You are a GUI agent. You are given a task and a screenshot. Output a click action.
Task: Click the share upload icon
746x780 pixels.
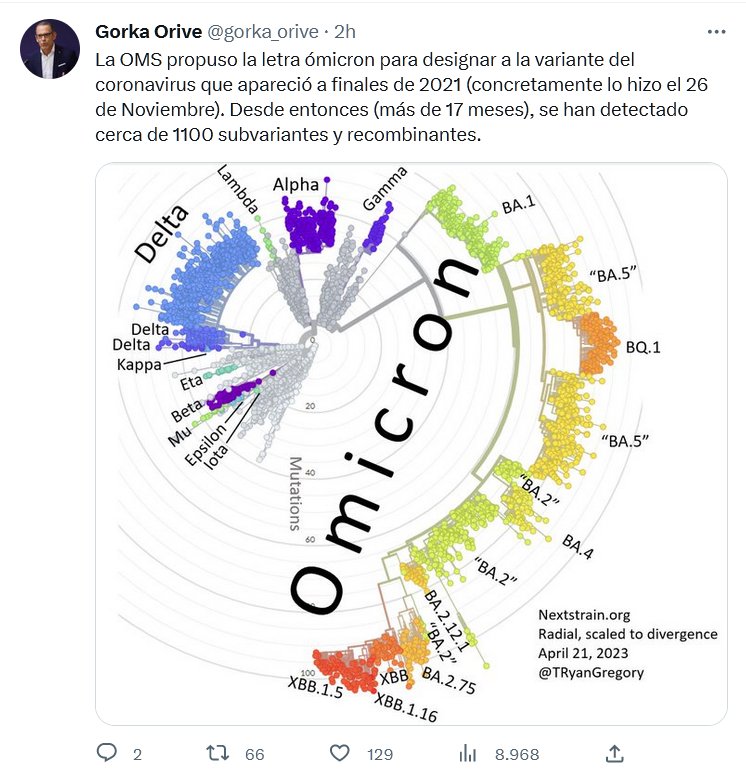pyautogui.click(x=615, y=753)
